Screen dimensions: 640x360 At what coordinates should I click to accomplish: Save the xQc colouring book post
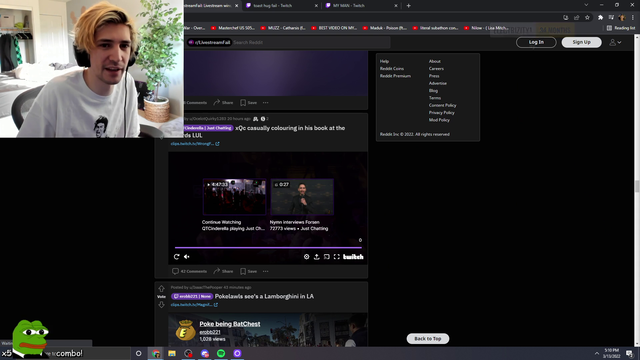tap(249, 271)
